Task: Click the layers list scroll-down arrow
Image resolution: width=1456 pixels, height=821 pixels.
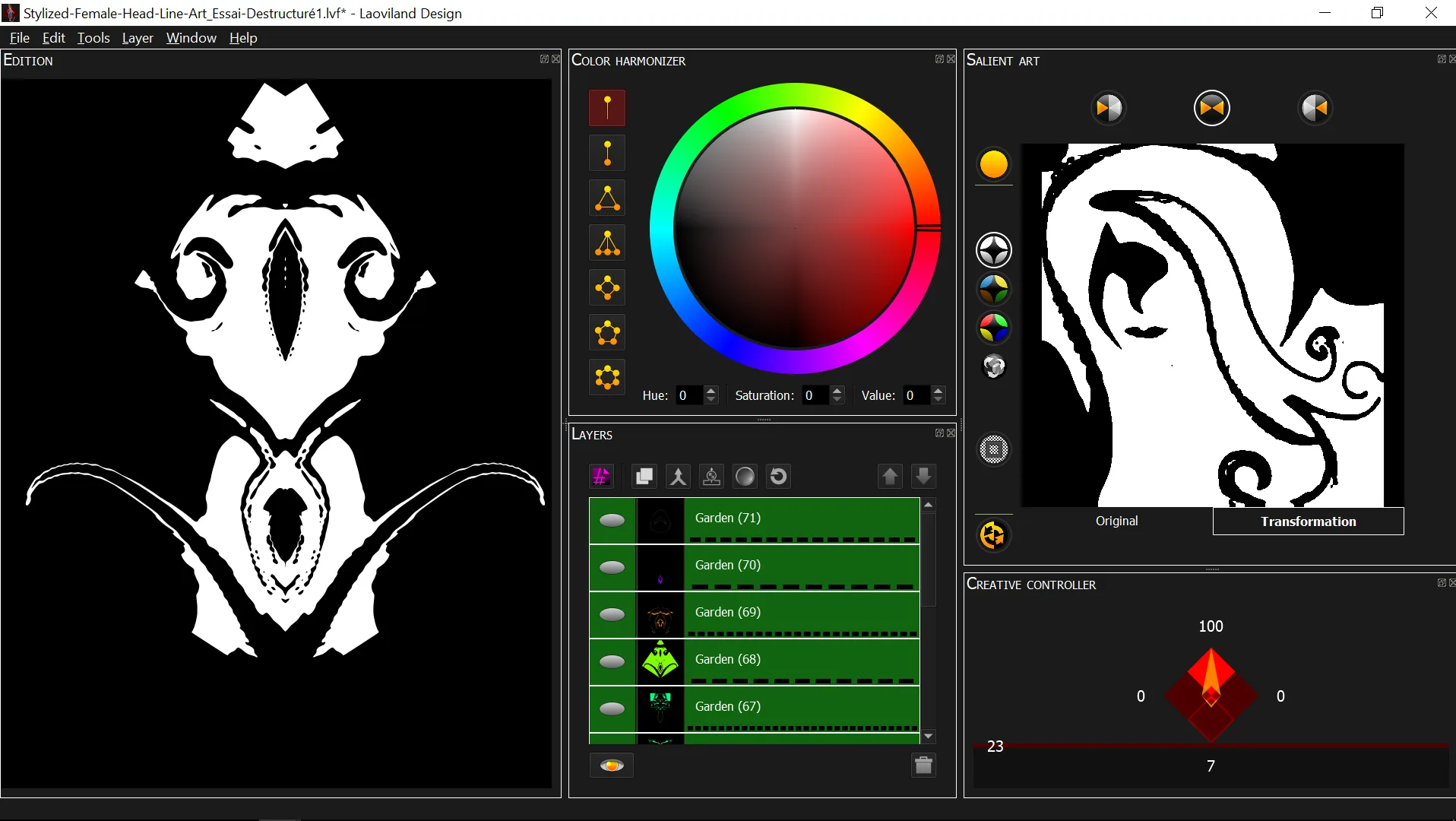Action: (929, 737)
